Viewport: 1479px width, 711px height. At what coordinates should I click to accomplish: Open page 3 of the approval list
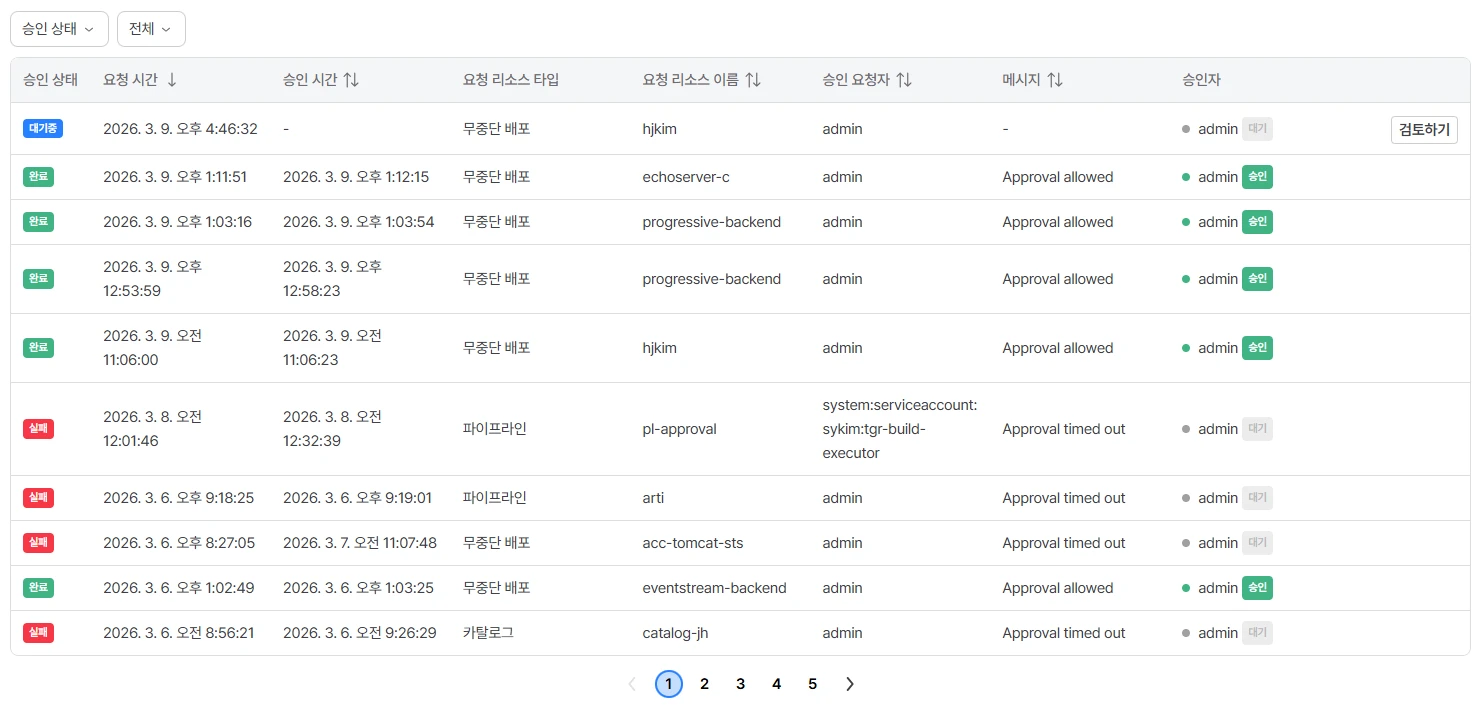(x=740, y=684)
